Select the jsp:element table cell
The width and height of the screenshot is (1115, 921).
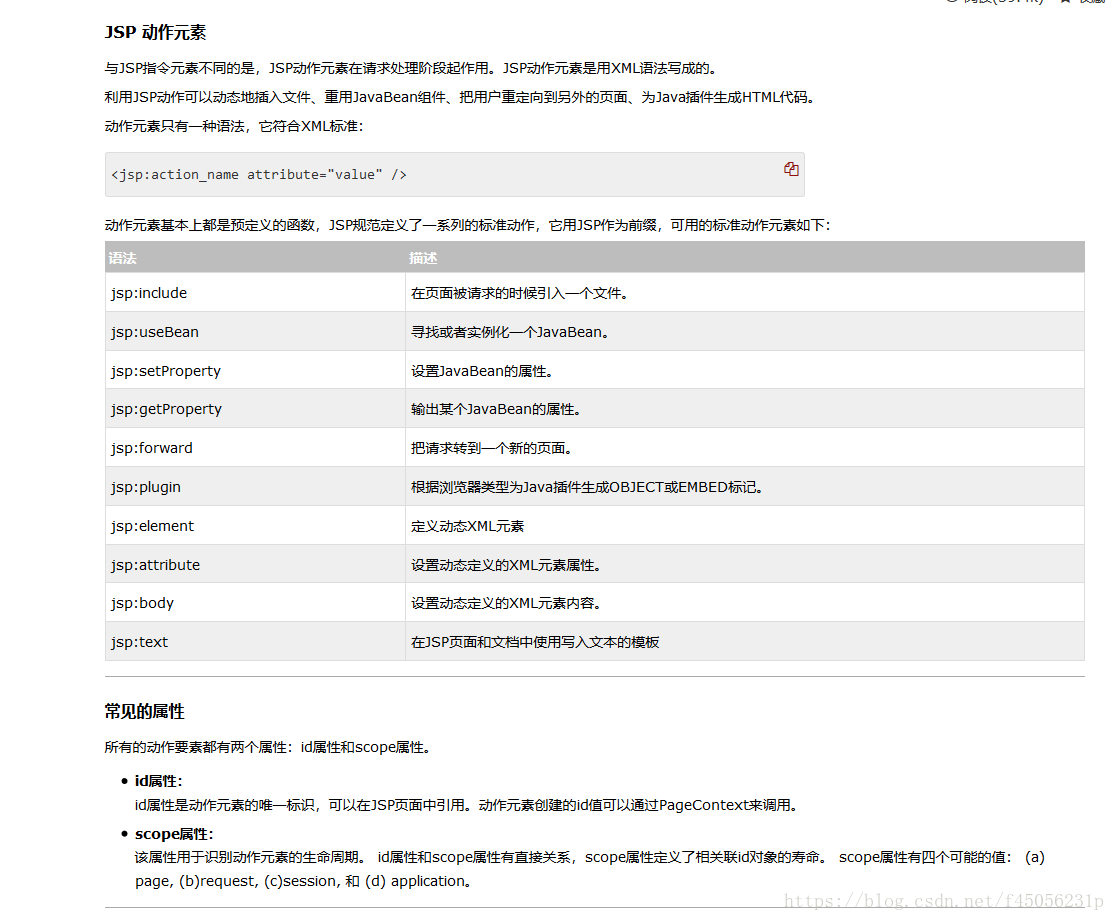click(x=255, y=526)
